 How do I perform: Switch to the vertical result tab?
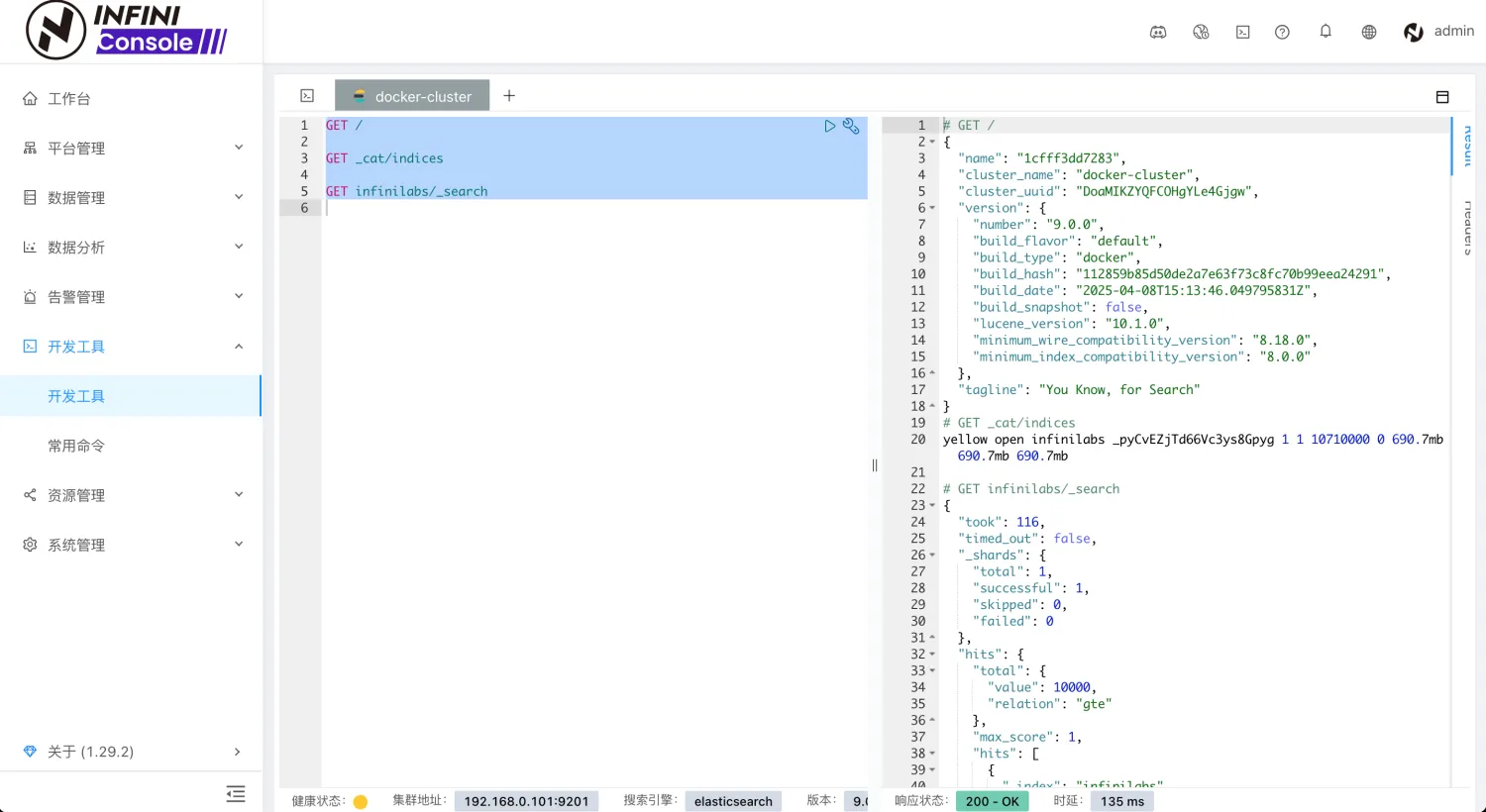1467,146
